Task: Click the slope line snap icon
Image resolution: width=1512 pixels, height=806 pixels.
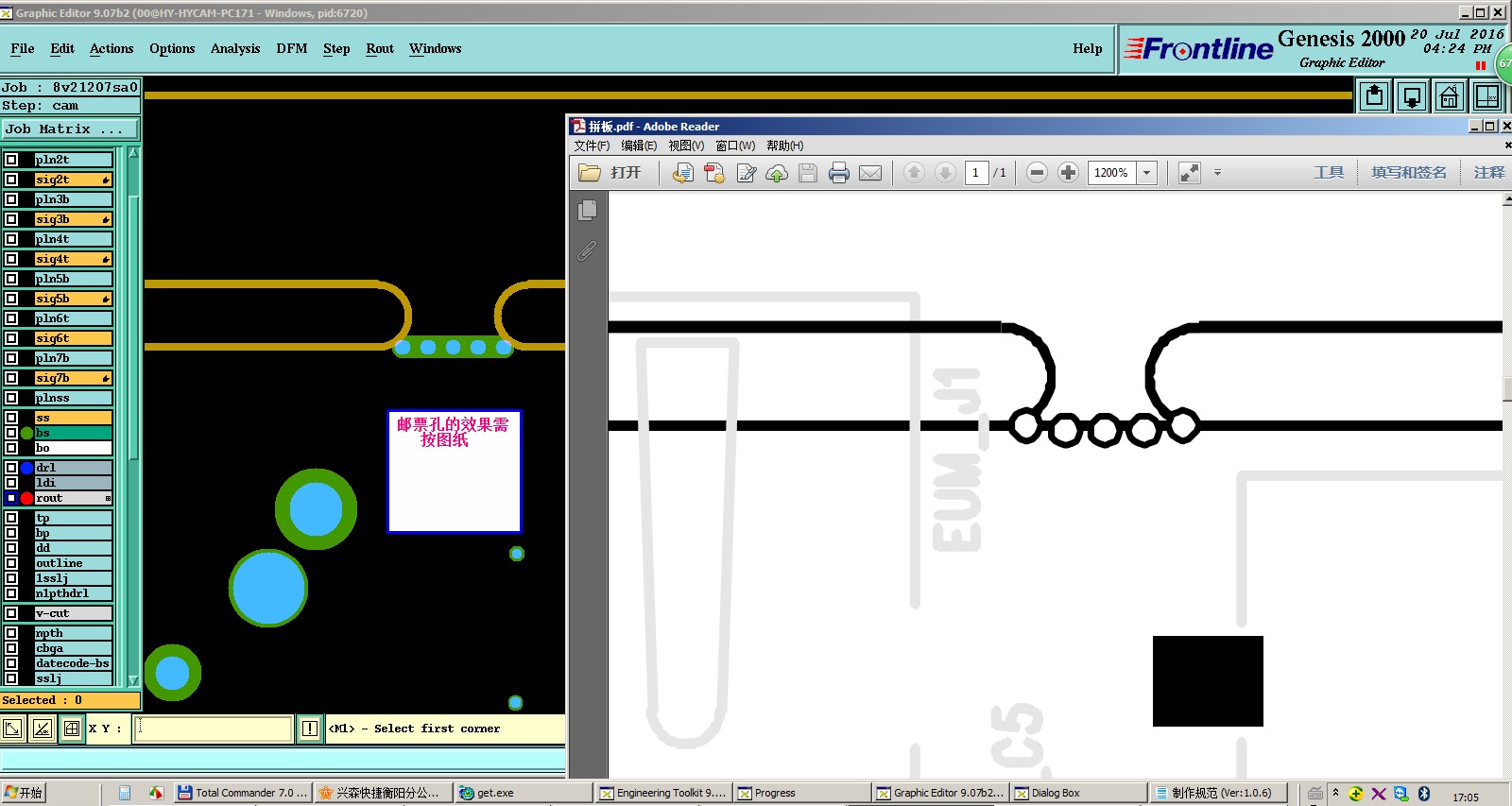Action: pos(43,729)
